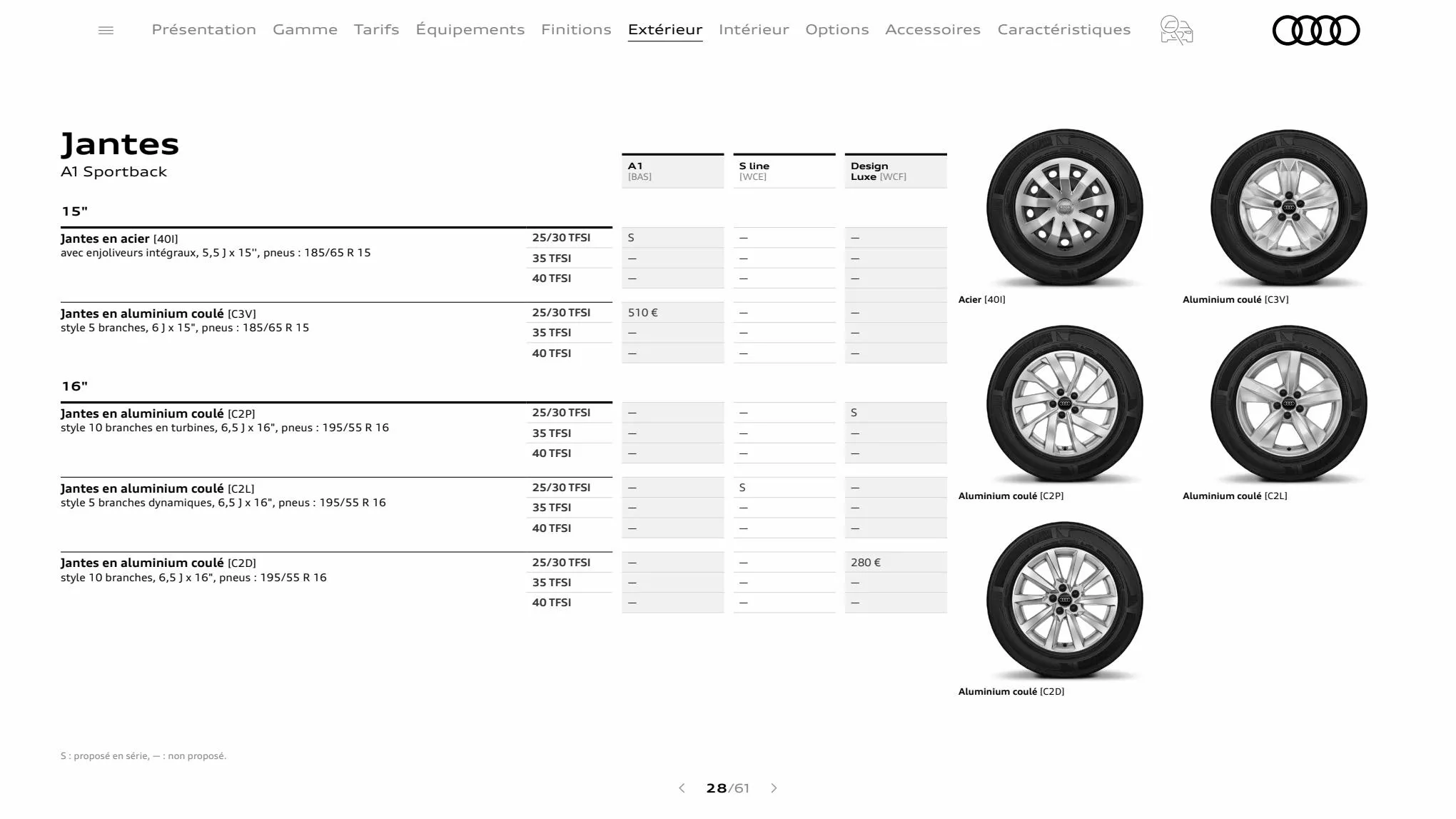Click Jantes en aluminium coulé [C2D] title
The height and width of the screenshot is (819, 1456).
coord(158,563)
